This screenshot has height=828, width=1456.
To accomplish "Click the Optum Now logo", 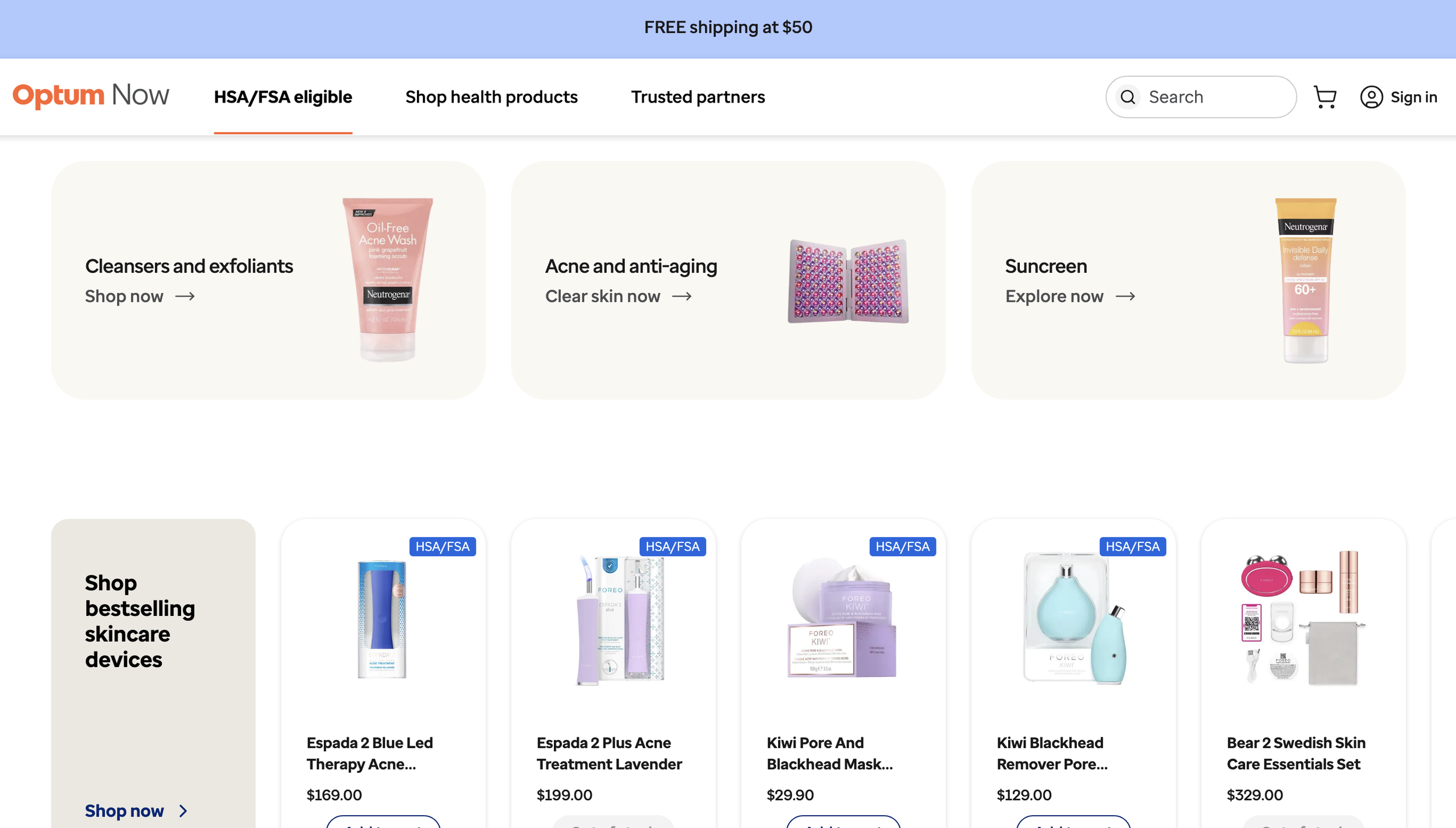I will click(x=91, y=96).
